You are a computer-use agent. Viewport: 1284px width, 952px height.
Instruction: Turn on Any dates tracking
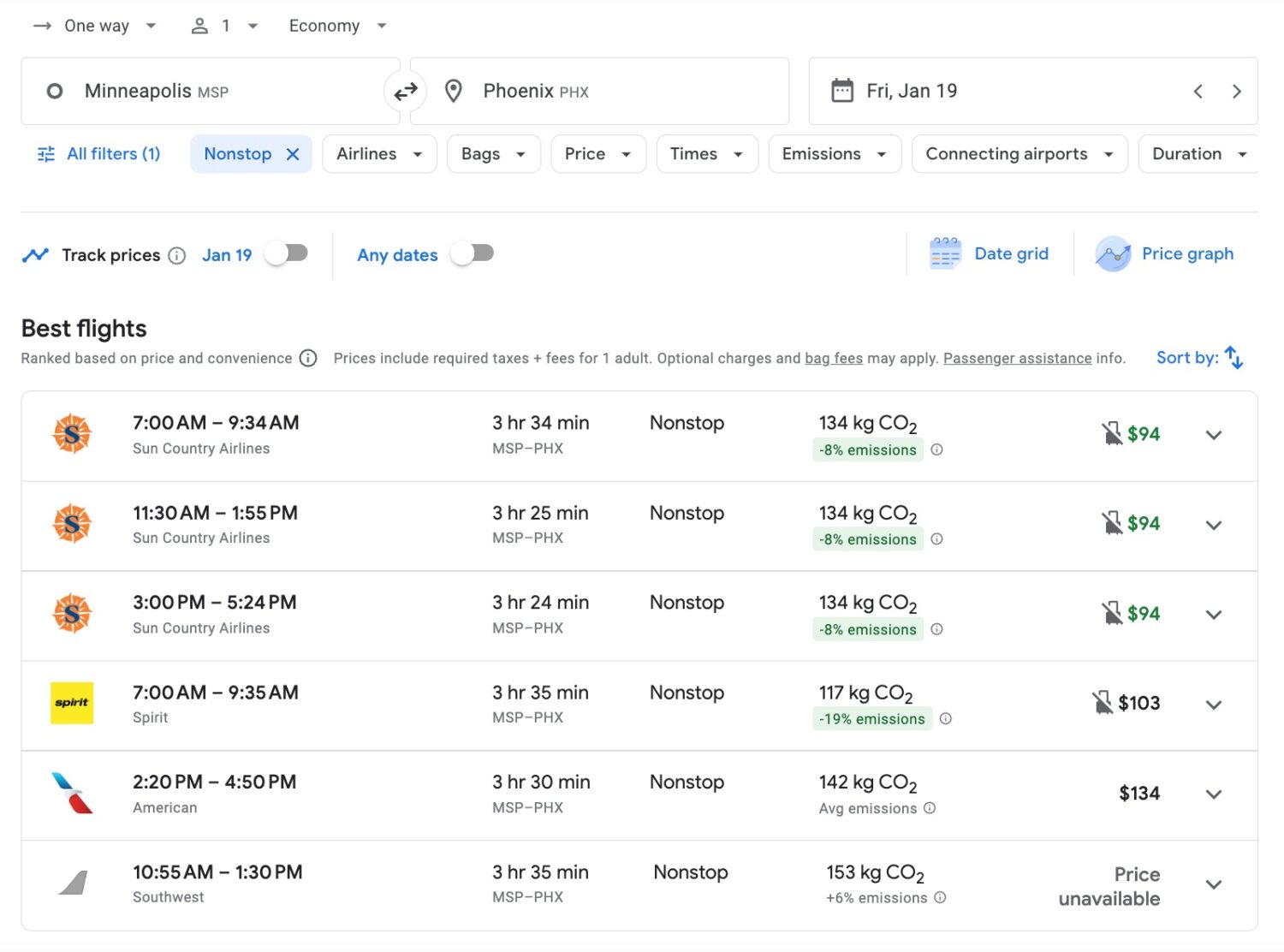coord(473,253)
